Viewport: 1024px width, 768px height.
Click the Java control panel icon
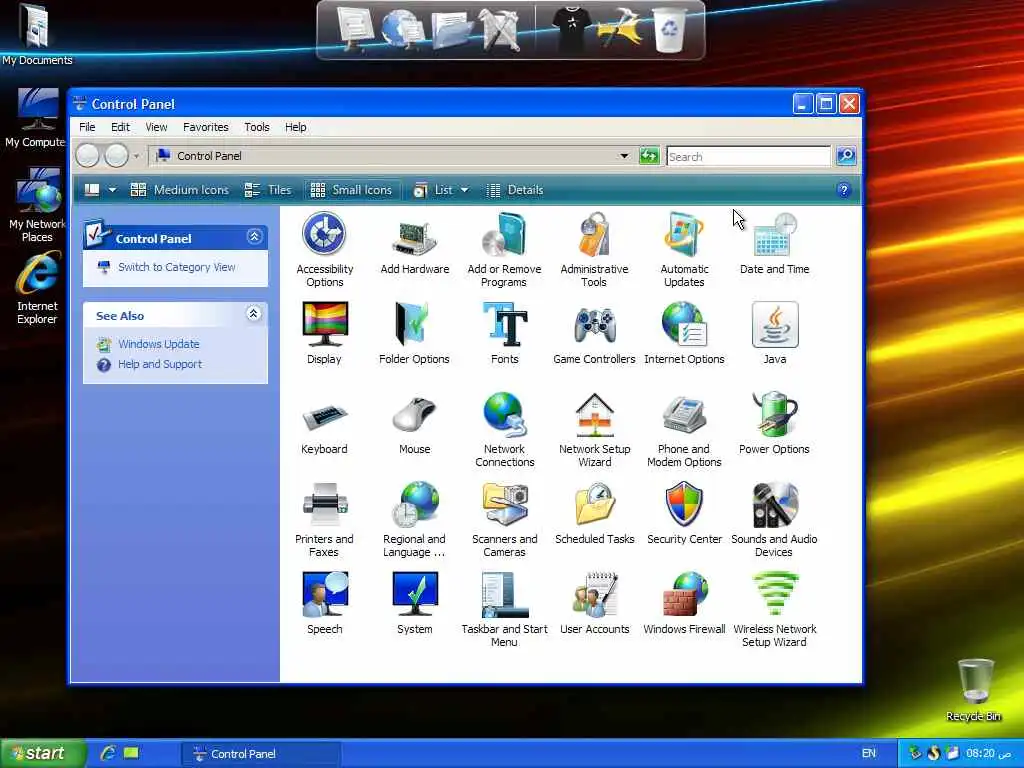(x=775, y=333)
